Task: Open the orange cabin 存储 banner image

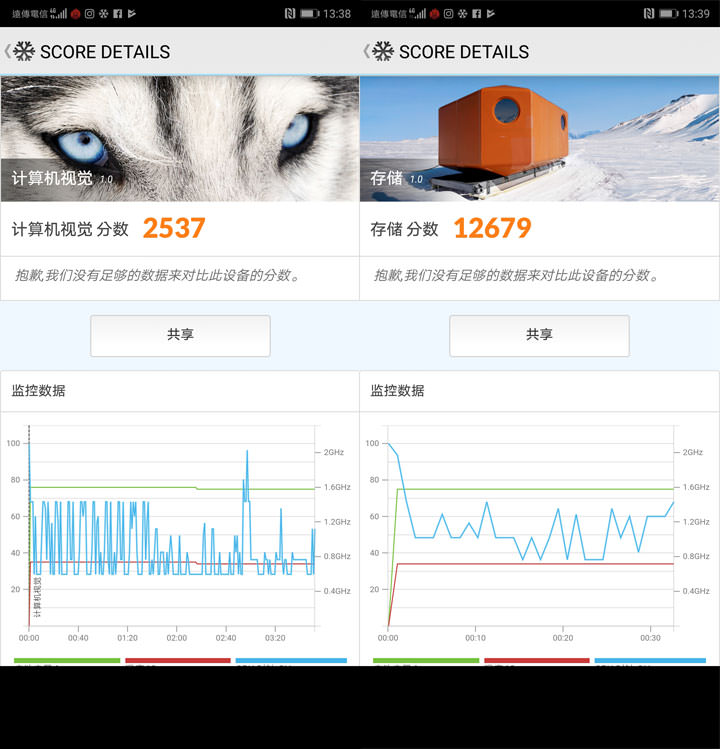Action: [539, 138]
